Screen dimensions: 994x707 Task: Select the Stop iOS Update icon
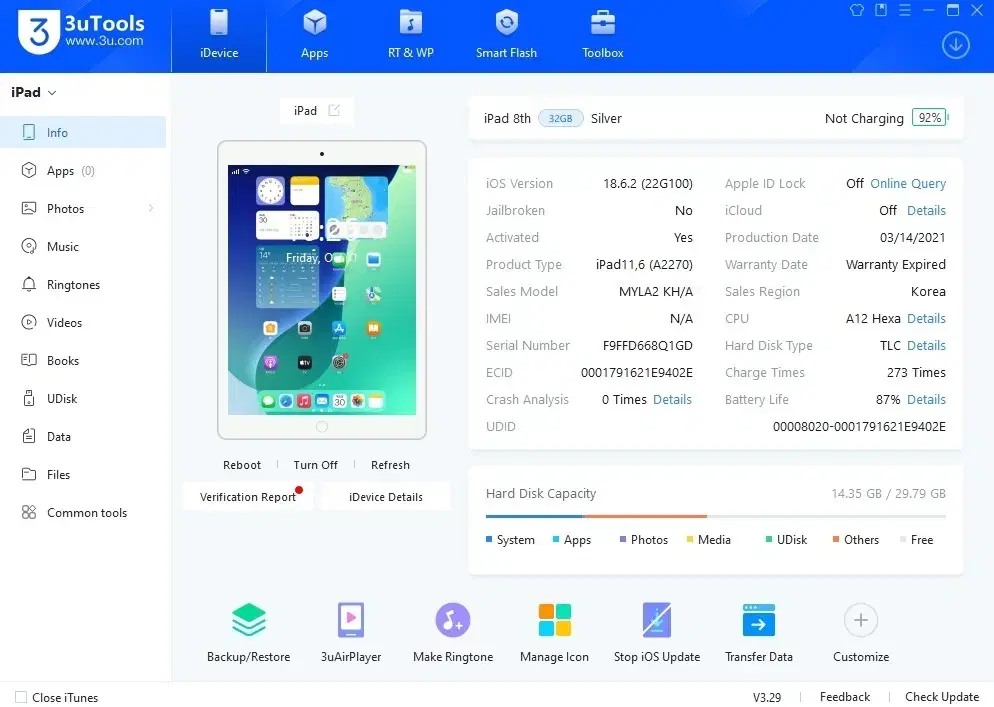tap(657, 620)
